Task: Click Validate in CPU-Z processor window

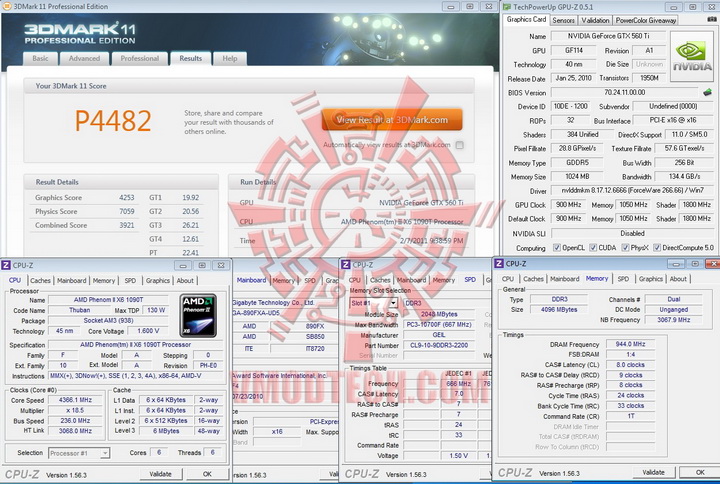Action: point(160,474)
